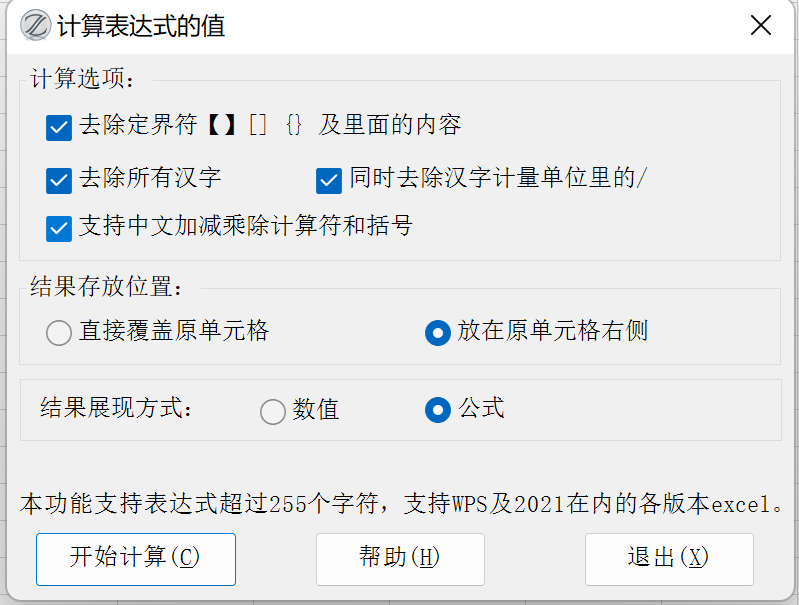Image resolution: width=799 pixels, height=605 pixels.
Task: Click the footer note about 255个字符
Action: point(400,503)
